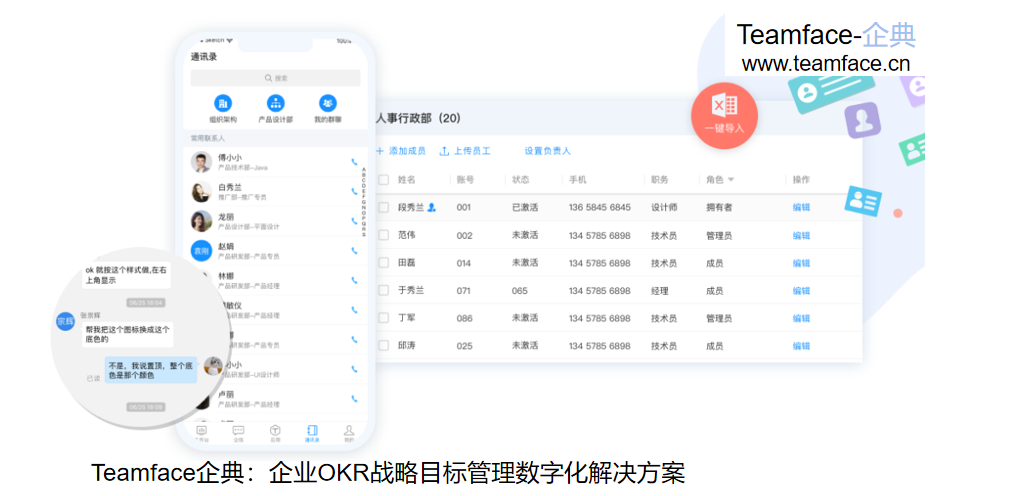Image resolution: width=1019 pixels, height=496 pixels.
Task: Open the www.teamface.cn link
Action: [825, 64]
